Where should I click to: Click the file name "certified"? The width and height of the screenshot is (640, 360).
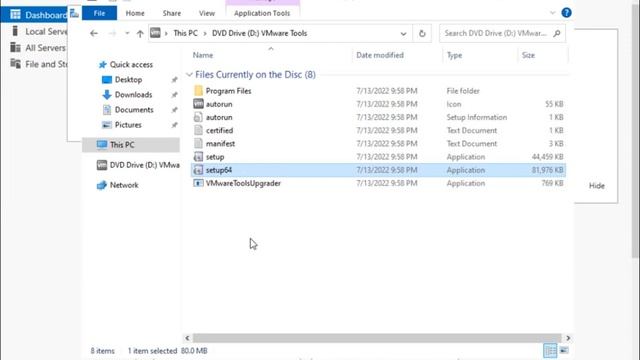(x=220, y=131)
